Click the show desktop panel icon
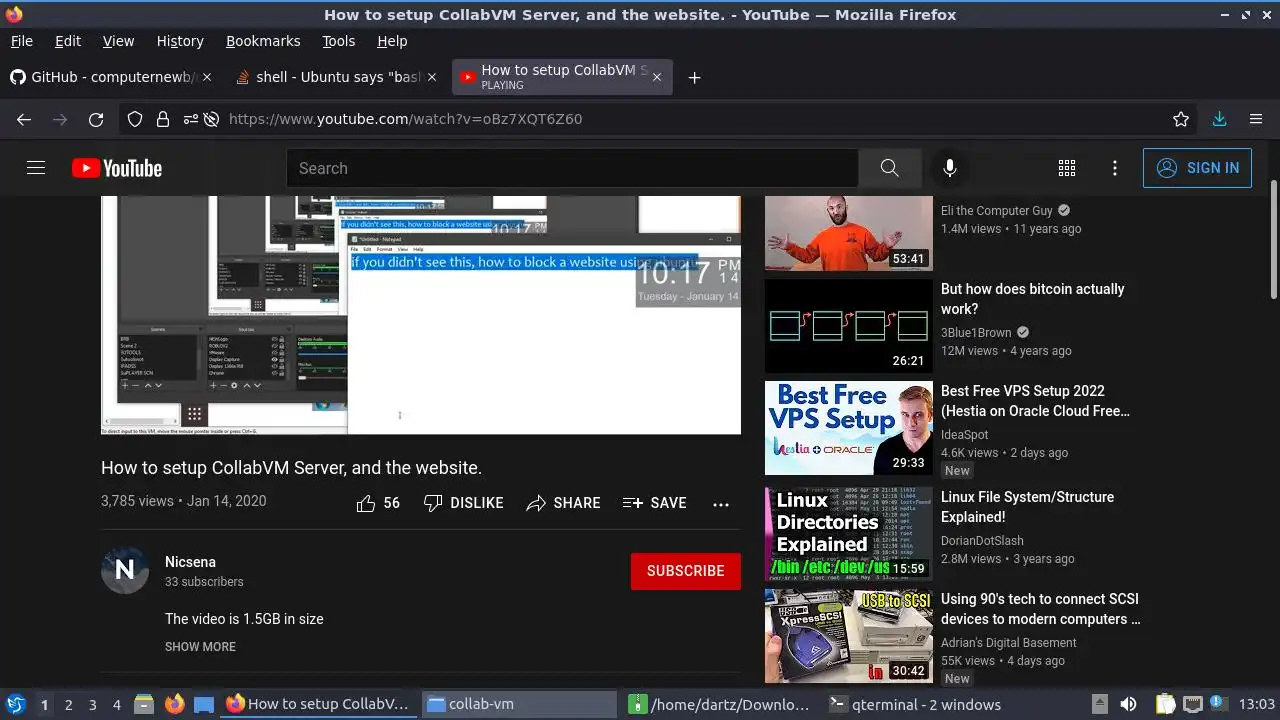Image resolution: width=1280 pixels, height=720 pixels. (204, 704)
